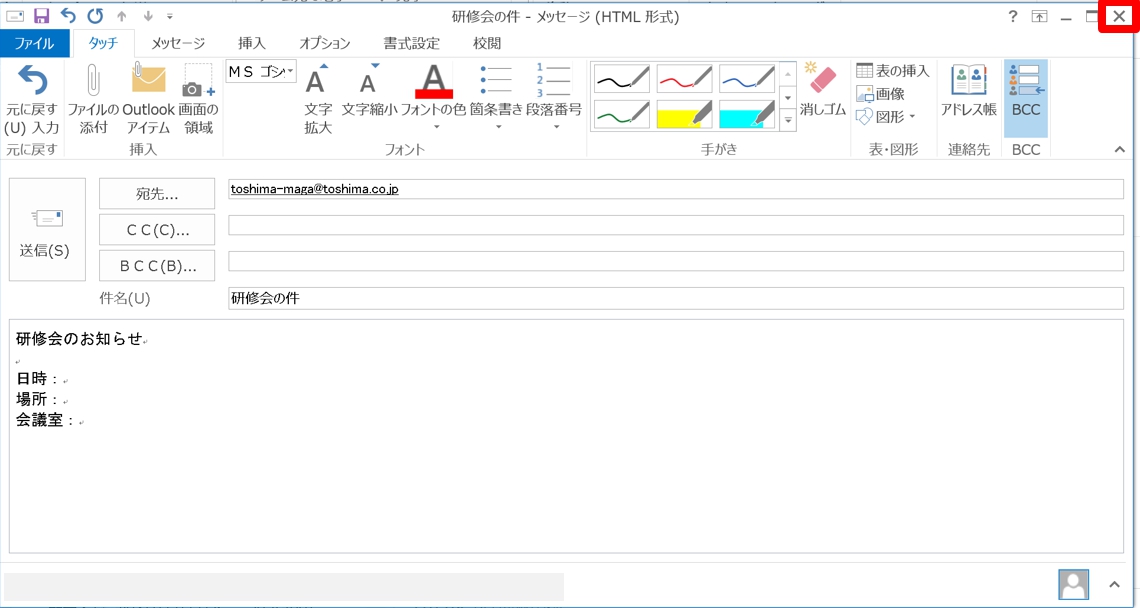Switch to the 挿入 ribbon tab

click(251, 43)
